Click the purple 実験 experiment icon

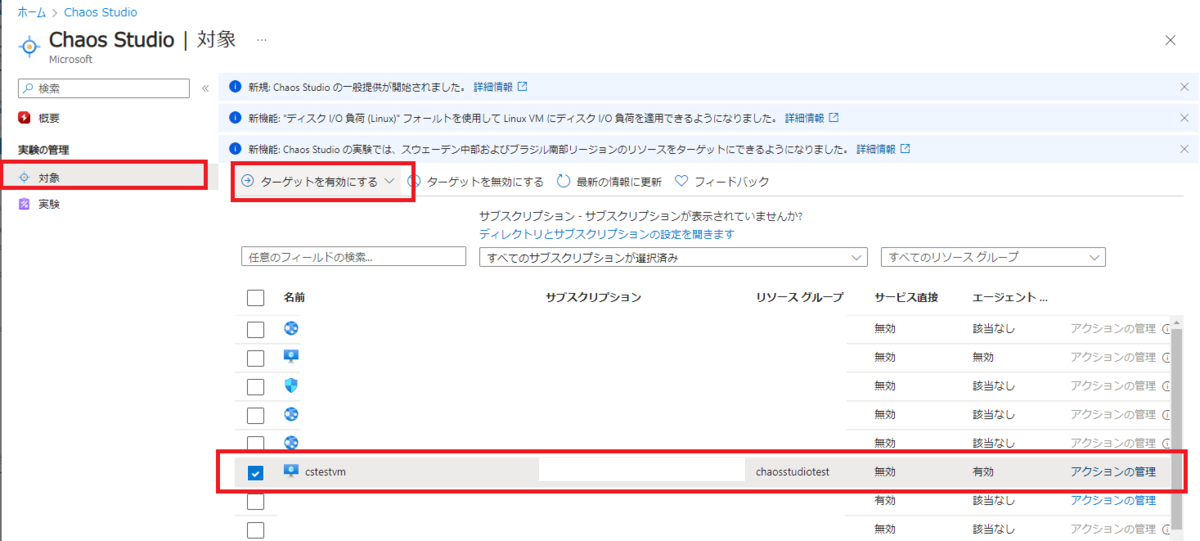point(25,204)
